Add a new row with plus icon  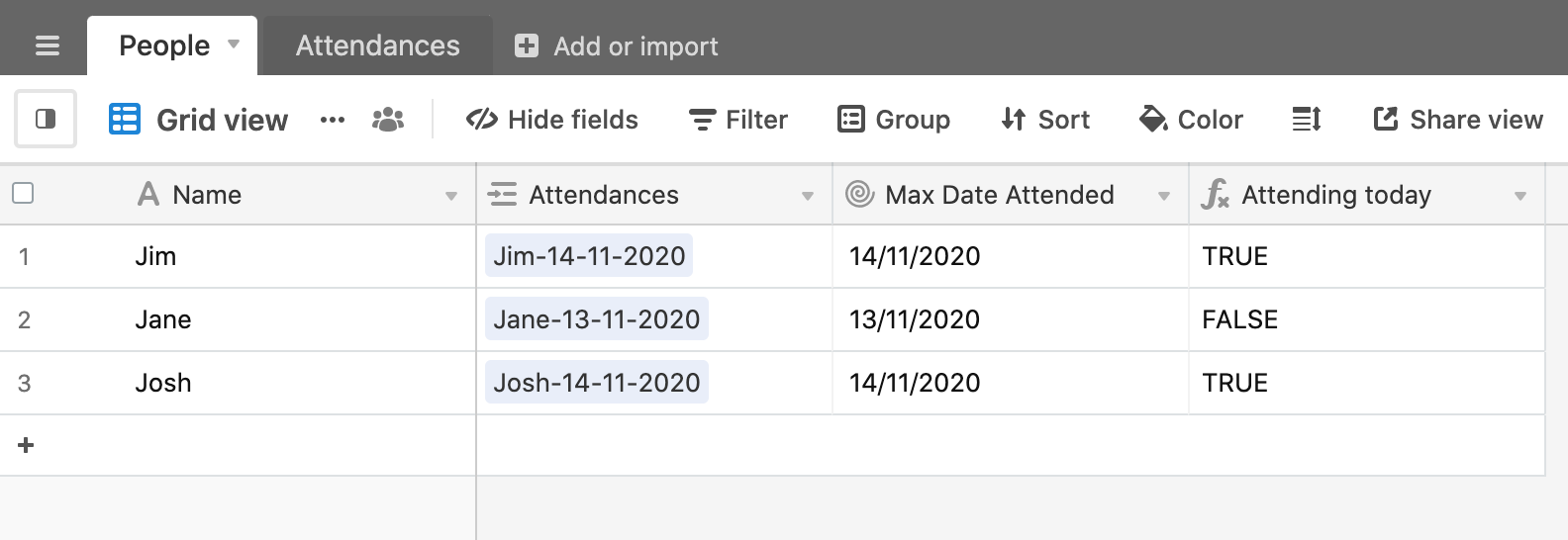[x=27, y=445]
